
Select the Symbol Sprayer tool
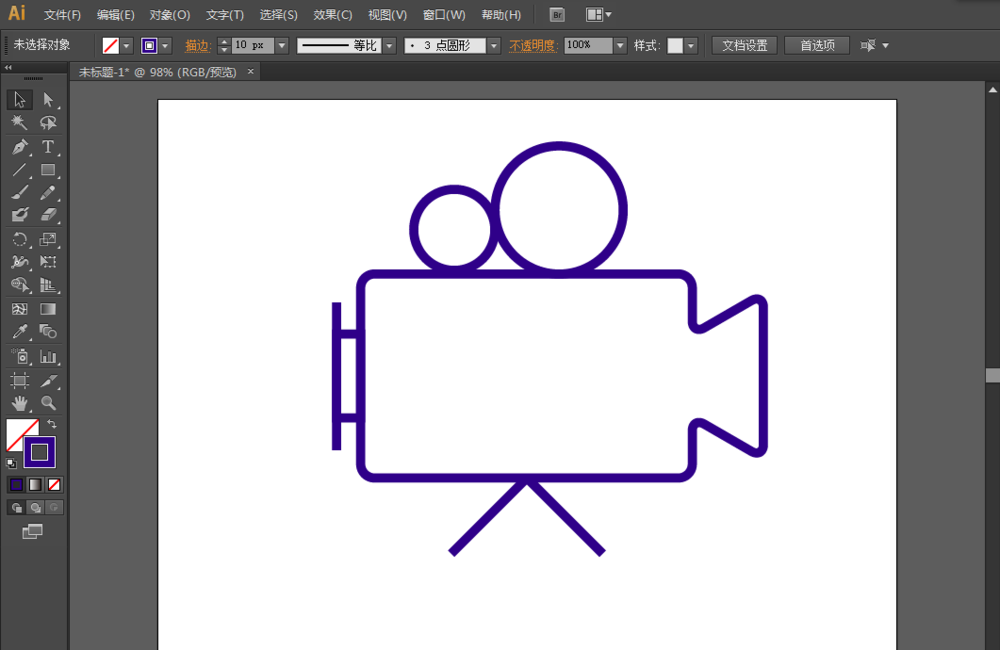tap(19, 357)
